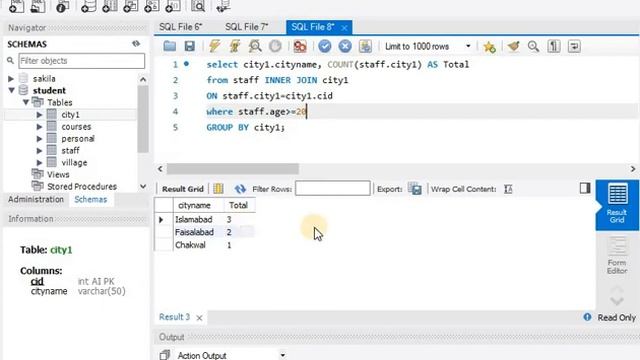
Task: Click the schema tree scrollbar down arrow
Action: pyautogui.click(x=143, y=187)
